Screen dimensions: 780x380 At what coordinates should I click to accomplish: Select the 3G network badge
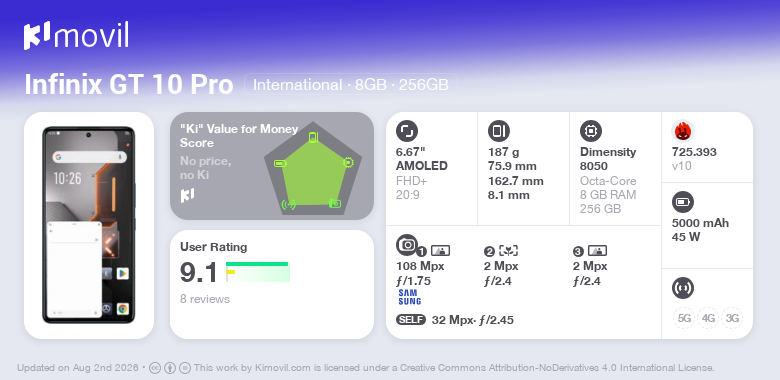732,318
